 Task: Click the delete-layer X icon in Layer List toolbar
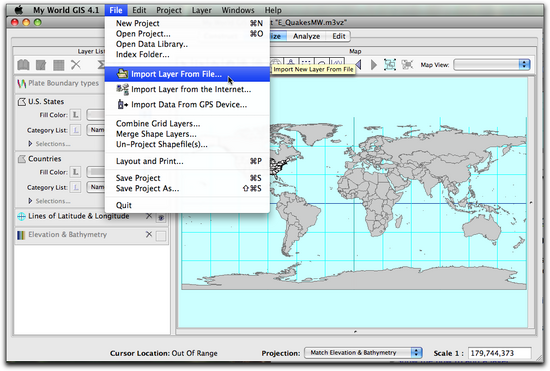tap(76, 65)
